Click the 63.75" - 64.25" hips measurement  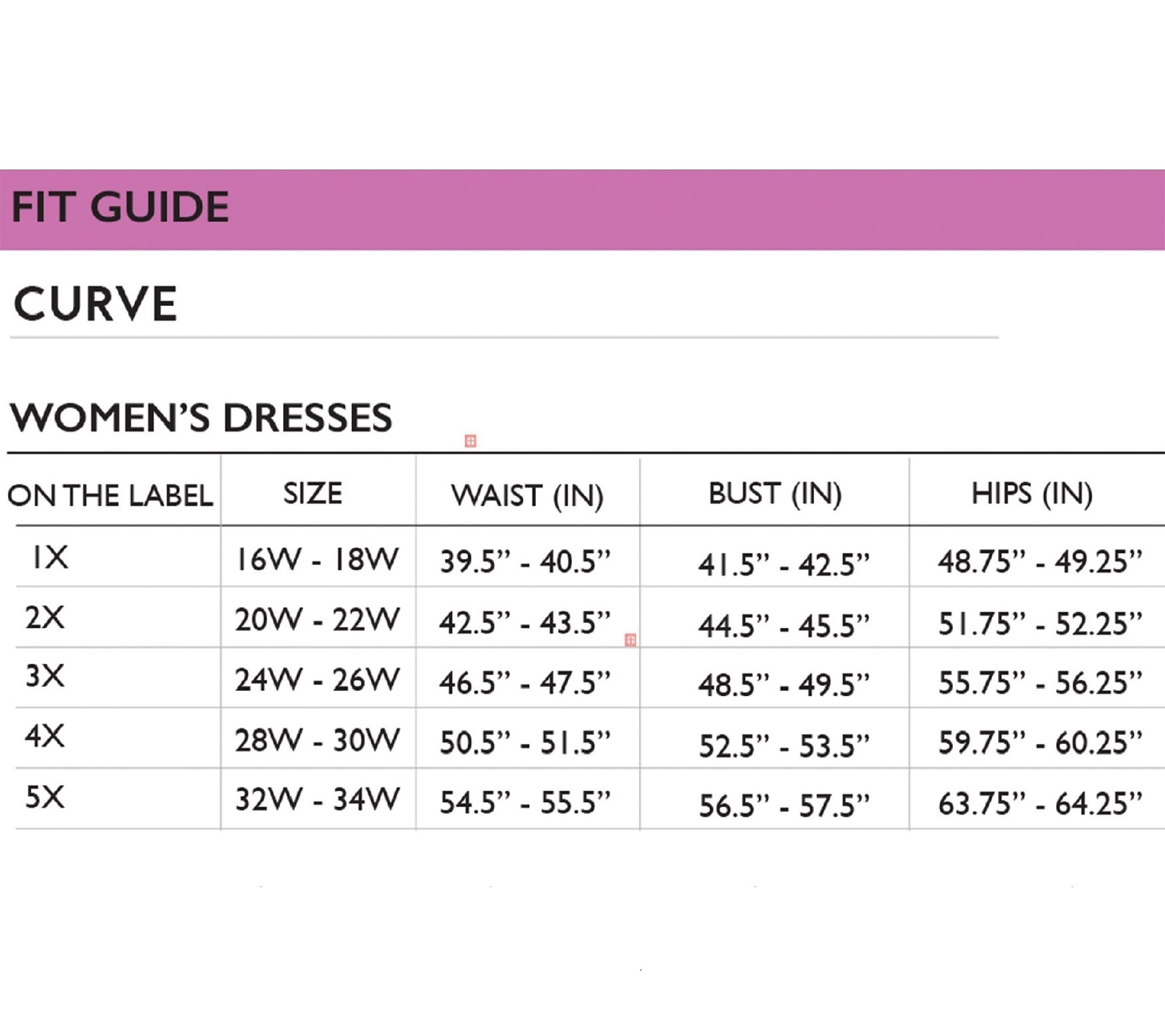1040,803
